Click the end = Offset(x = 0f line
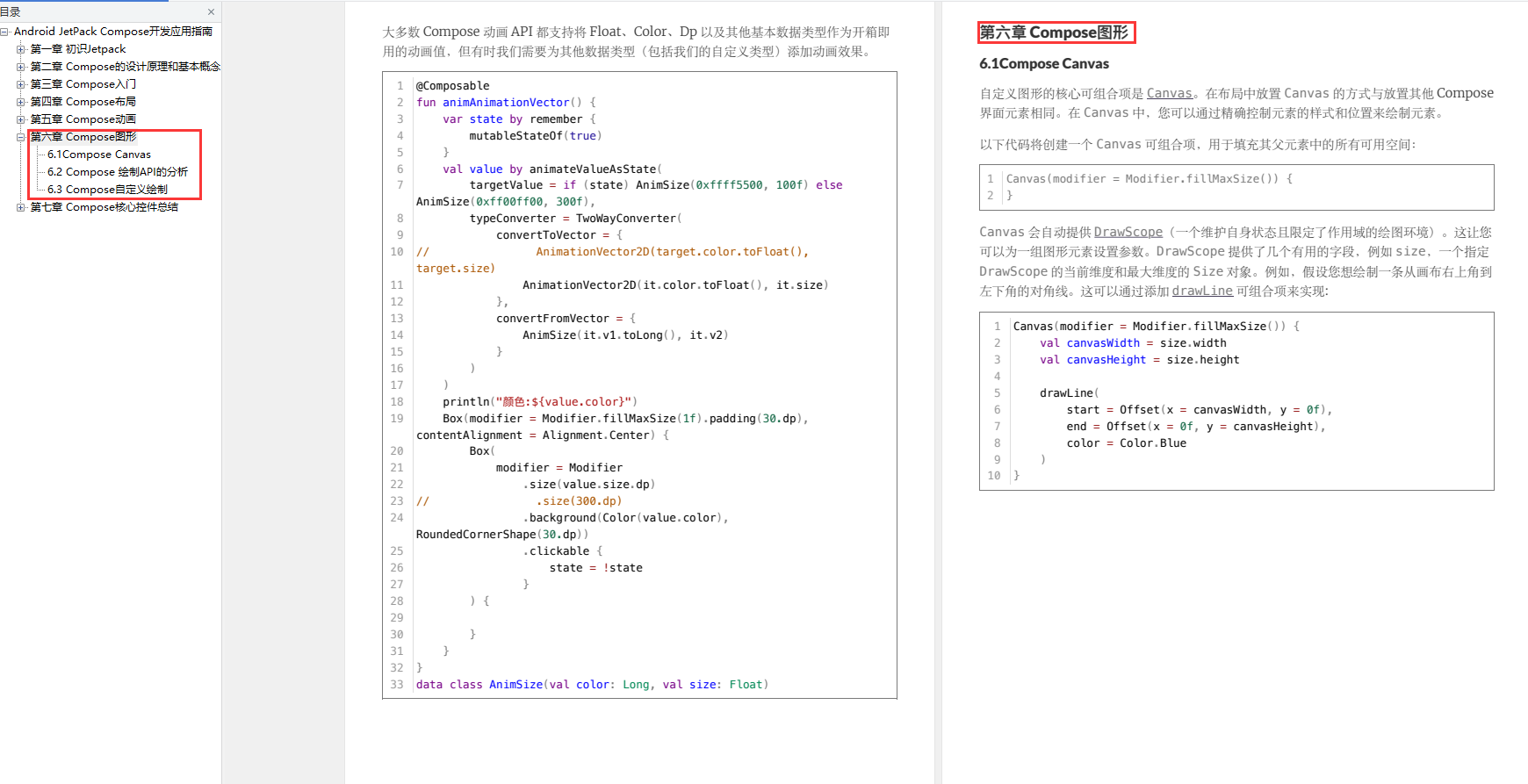The image size is (1528, 784). pyautogui.click(x=1196, y=427)
